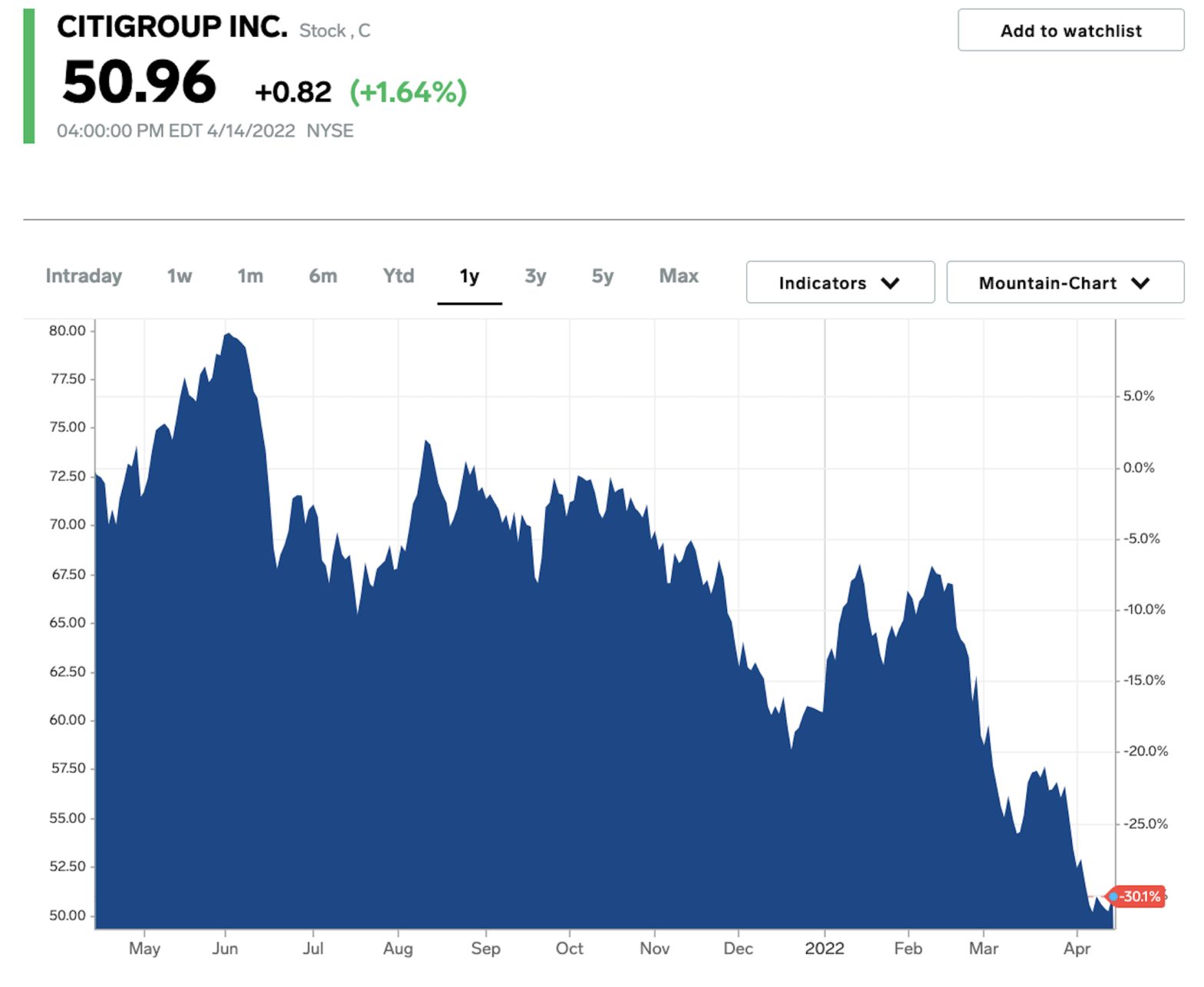Click the Apr x-axis label
This screenshot has width=1204, height=987.
pos(1077,949)
